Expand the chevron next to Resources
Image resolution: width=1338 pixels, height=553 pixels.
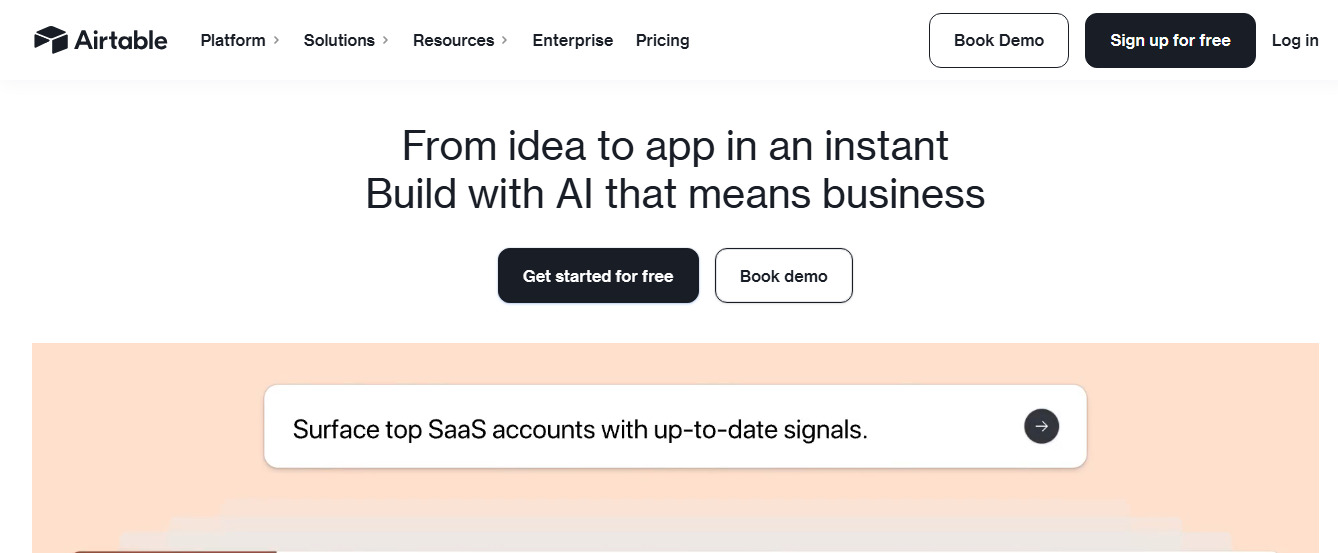coord(505,40)
